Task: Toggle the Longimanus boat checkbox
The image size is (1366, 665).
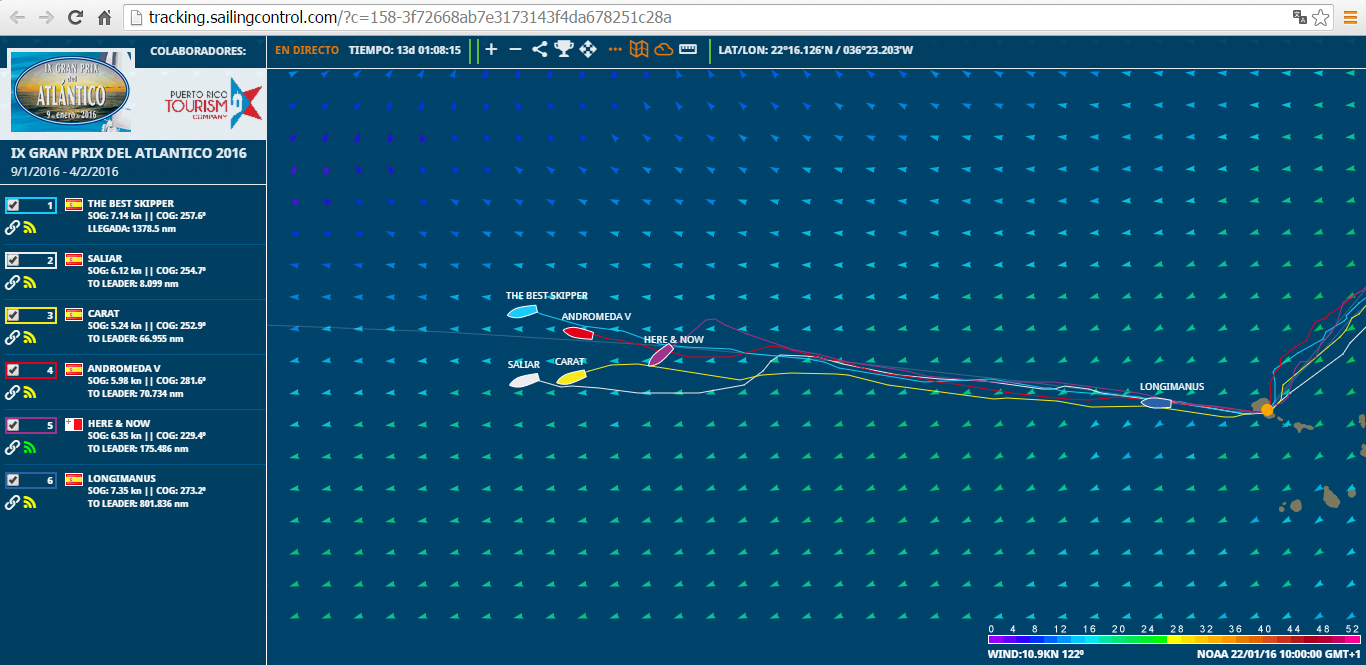Action: pos(13,480)
